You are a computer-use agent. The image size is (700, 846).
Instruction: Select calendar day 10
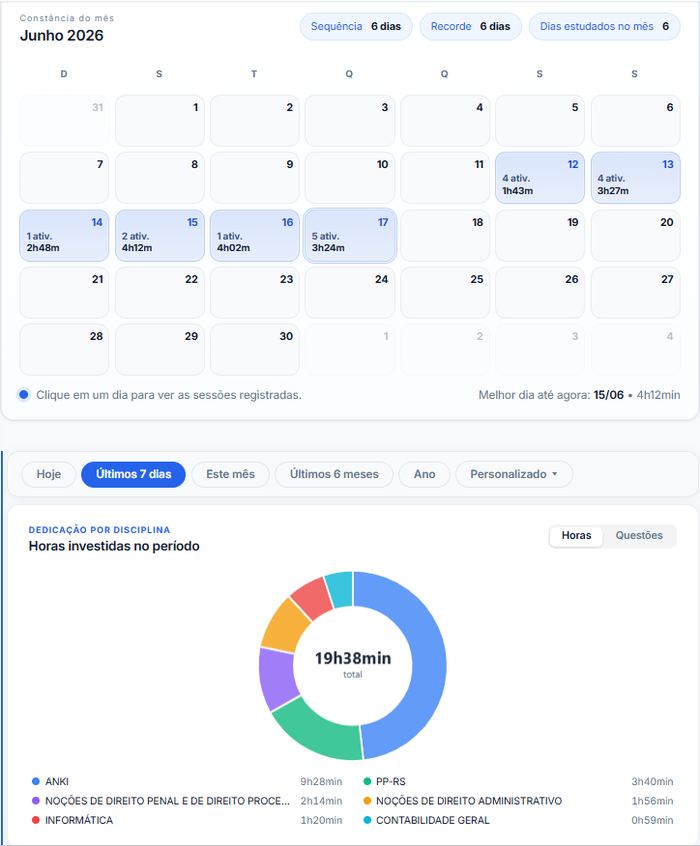point(350,178)
